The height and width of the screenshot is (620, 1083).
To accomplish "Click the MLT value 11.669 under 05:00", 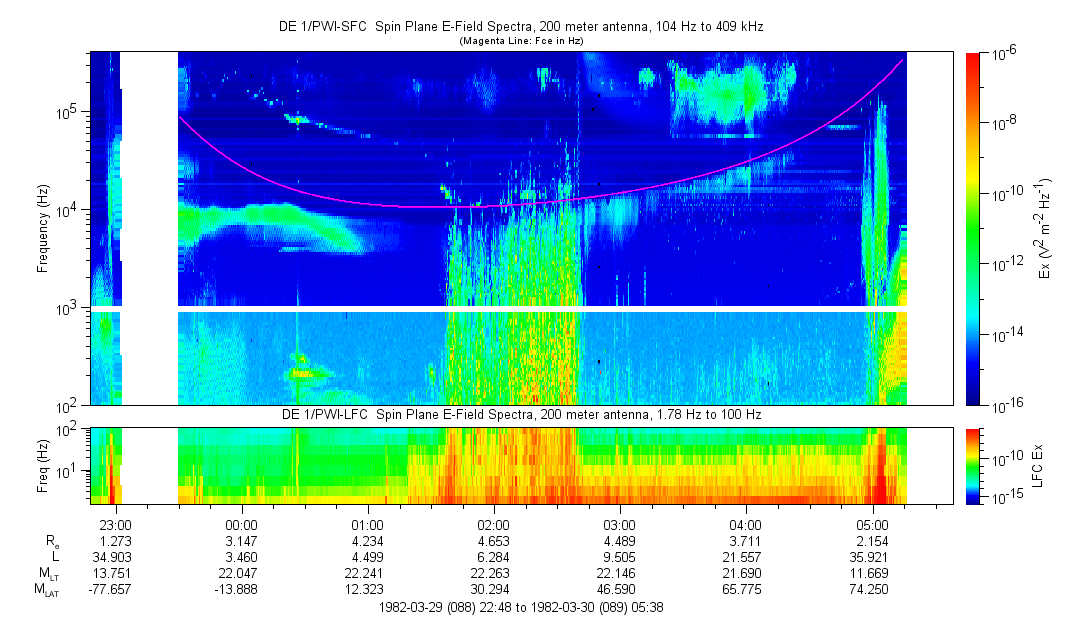I will coord(872,574).
